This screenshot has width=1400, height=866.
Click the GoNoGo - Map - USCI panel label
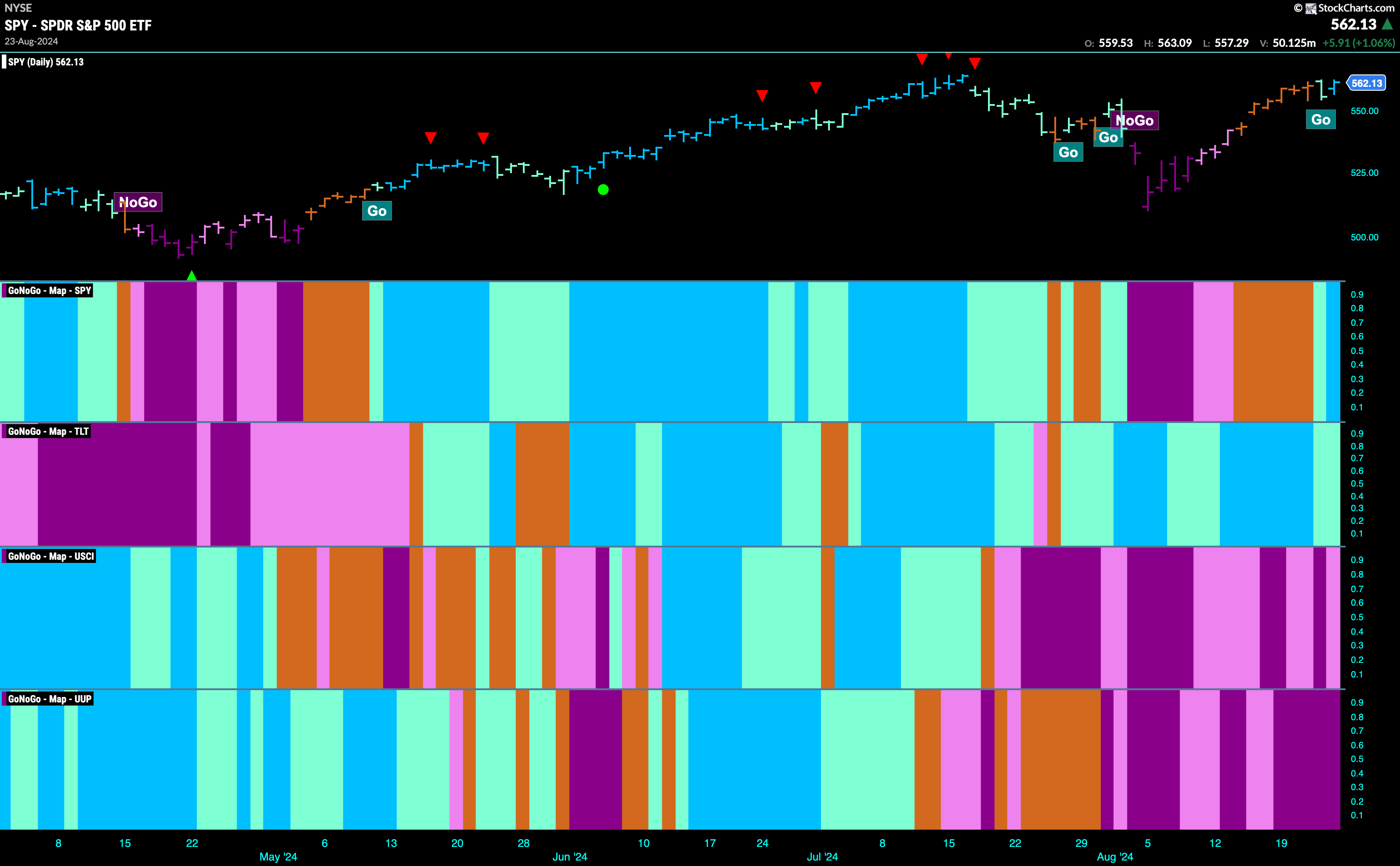[x=50, y=556]
